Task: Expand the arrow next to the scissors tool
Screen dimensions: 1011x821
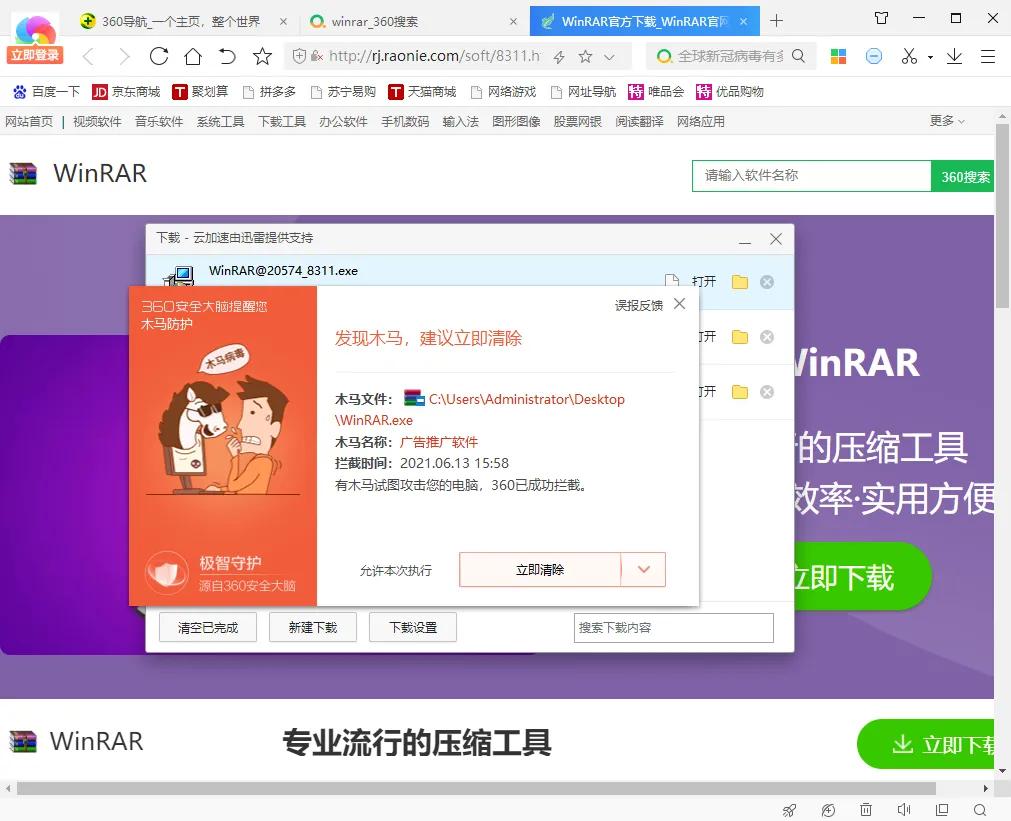Action: pos(929,57)
